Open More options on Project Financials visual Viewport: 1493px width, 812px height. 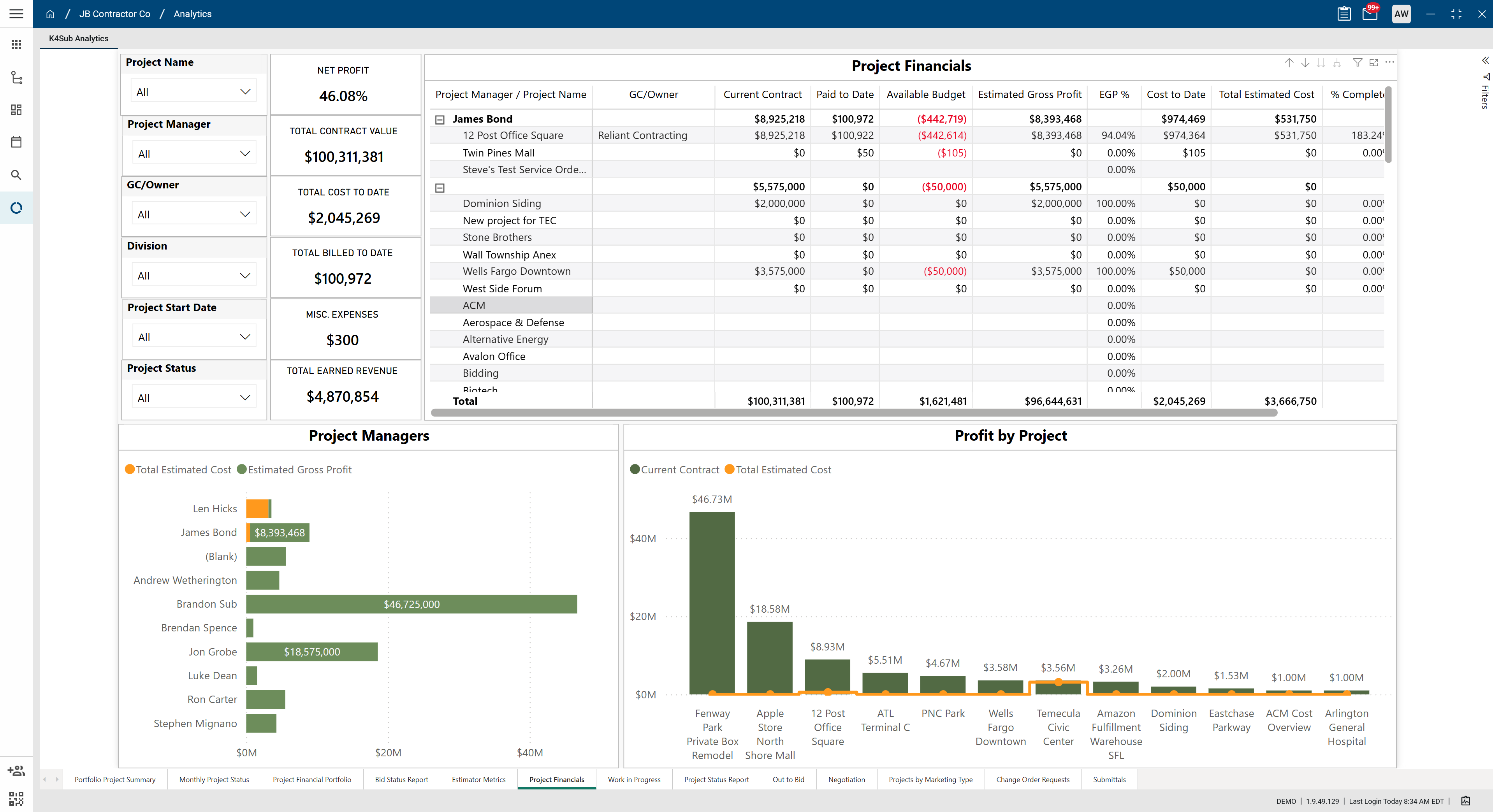click(x=1390, y=63)
